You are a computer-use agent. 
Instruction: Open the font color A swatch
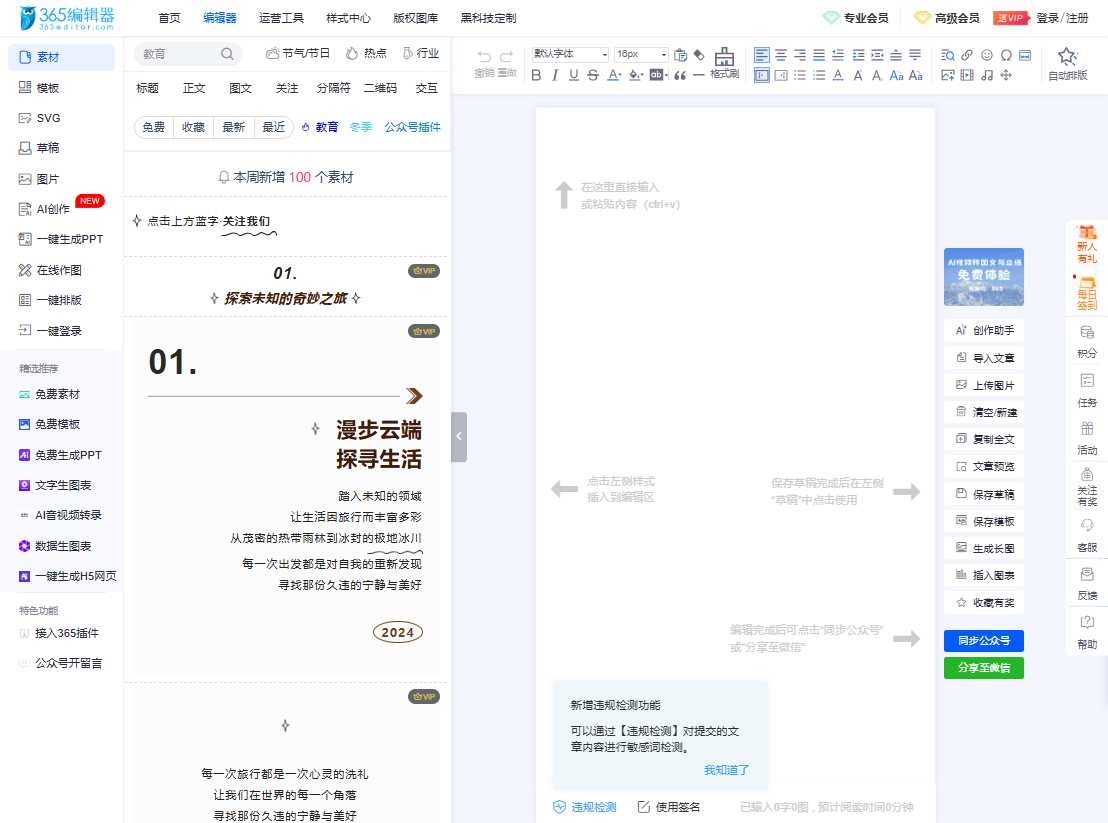coord(612,75)
